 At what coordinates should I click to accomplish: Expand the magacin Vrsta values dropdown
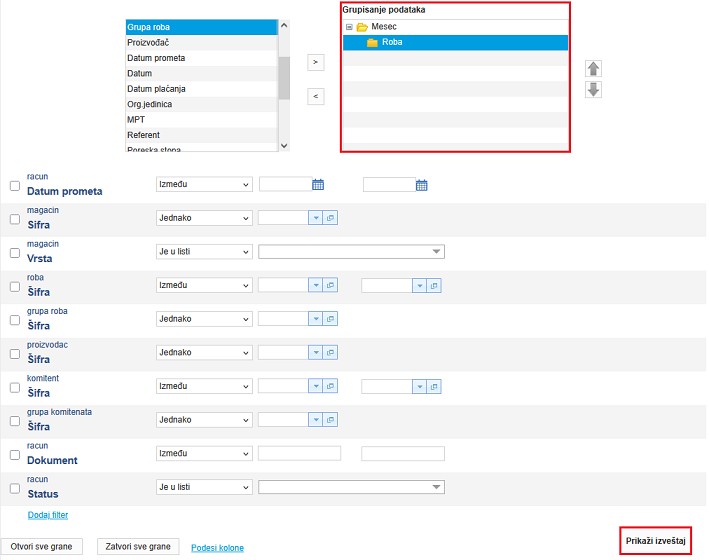tap(437, 252)
